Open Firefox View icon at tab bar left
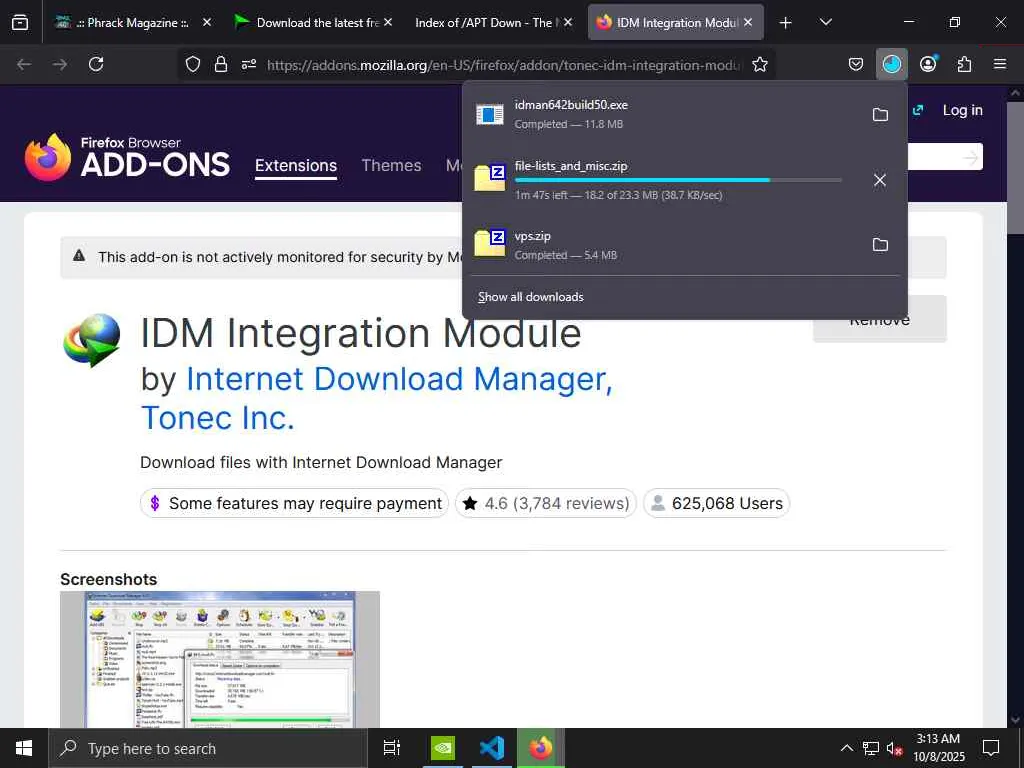1024x768 pixels. click(20, 23)
